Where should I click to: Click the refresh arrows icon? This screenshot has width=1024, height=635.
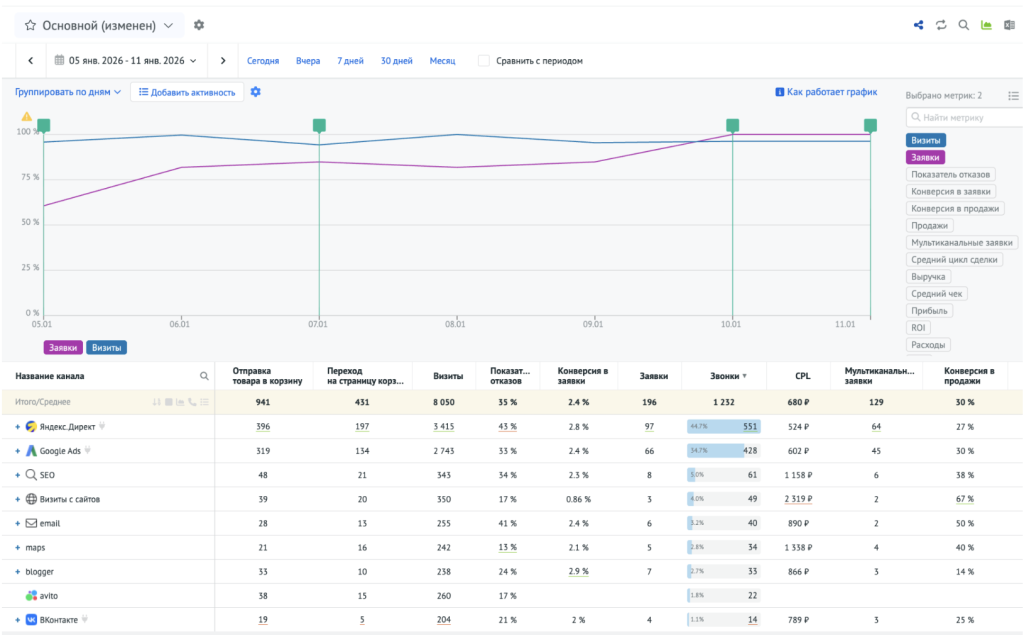(x=941, y=25)
